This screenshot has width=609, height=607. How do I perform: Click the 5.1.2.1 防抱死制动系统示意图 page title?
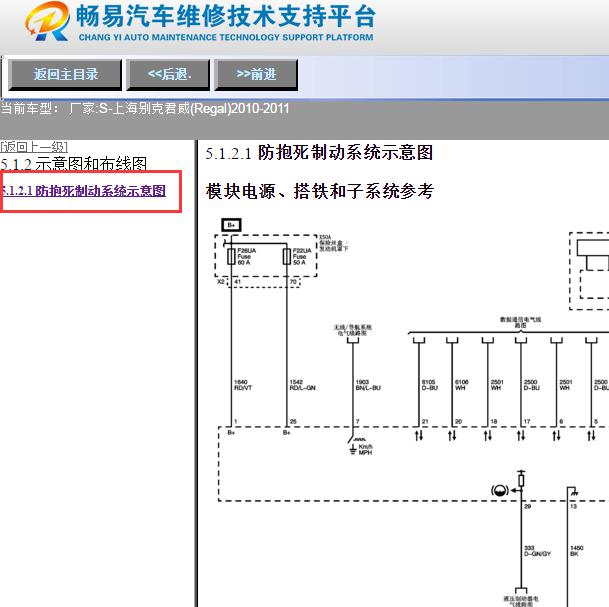pos(319,153)
